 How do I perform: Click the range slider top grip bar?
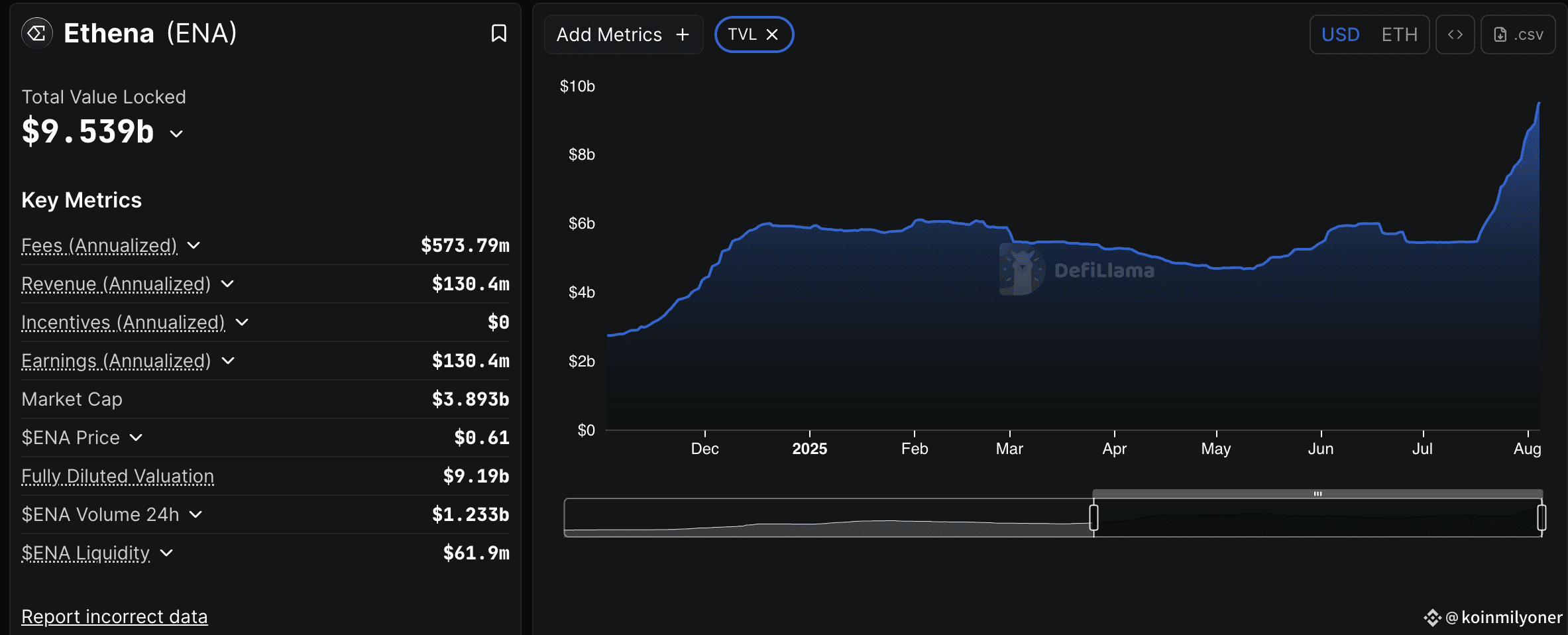tap(1317, 494)
